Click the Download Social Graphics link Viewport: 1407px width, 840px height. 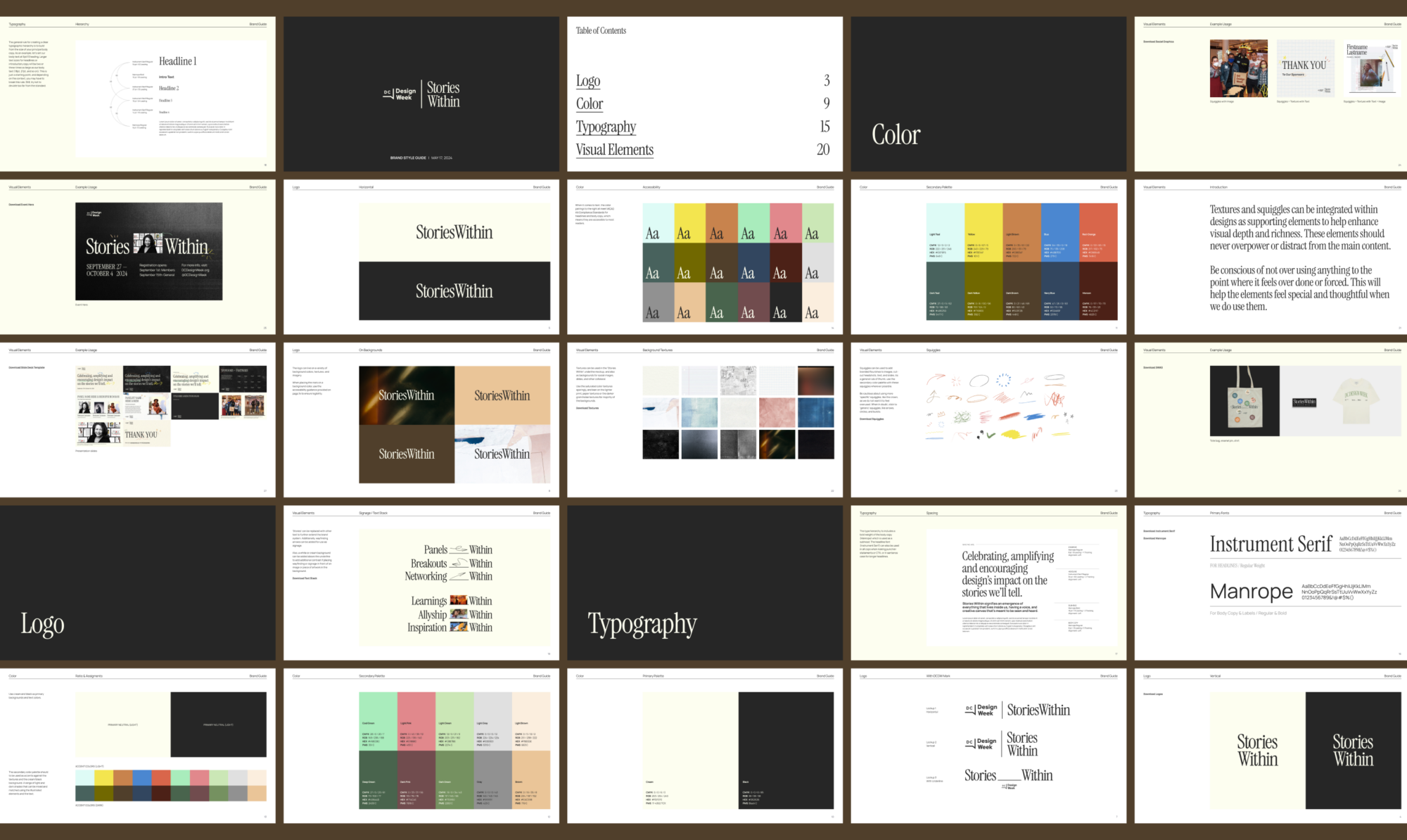pyautogui.click(x=1159, y=42)
